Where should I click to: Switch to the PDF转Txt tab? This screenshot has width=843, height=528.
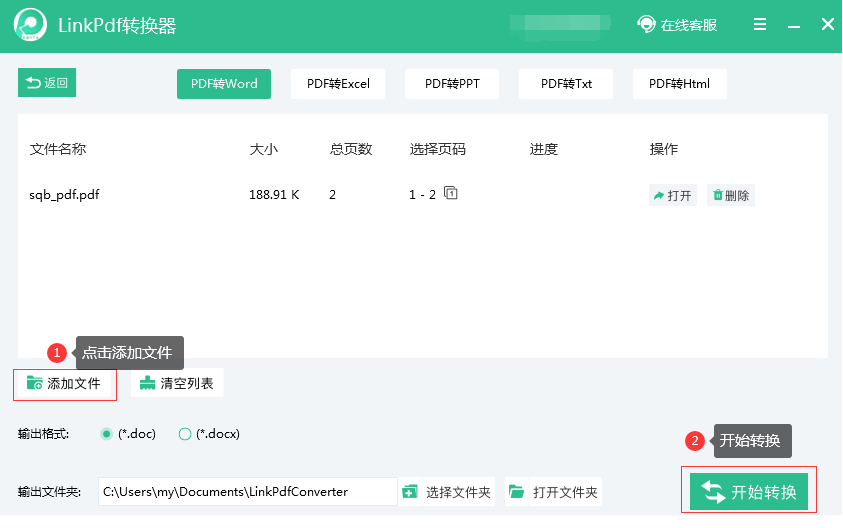pyautogui.click(x=566, y=84)
